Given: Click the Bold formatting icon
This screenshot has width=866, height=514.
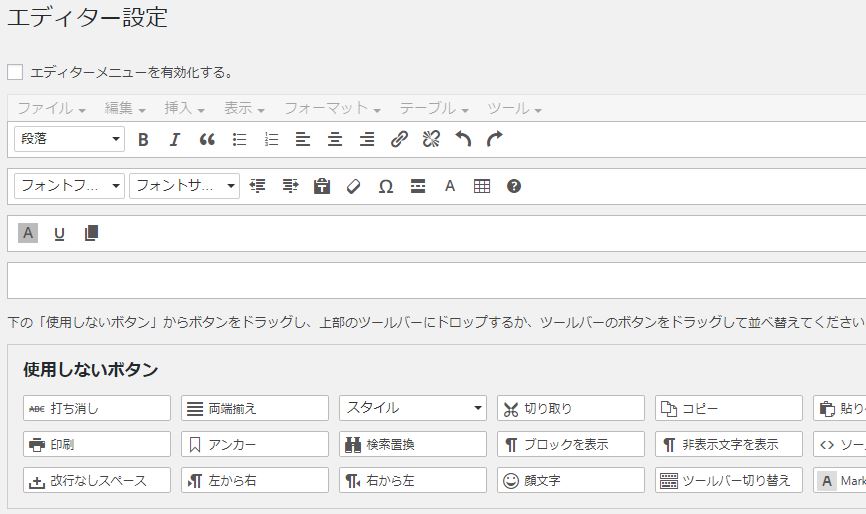Looking at the screenshot, I should (143, 140).
